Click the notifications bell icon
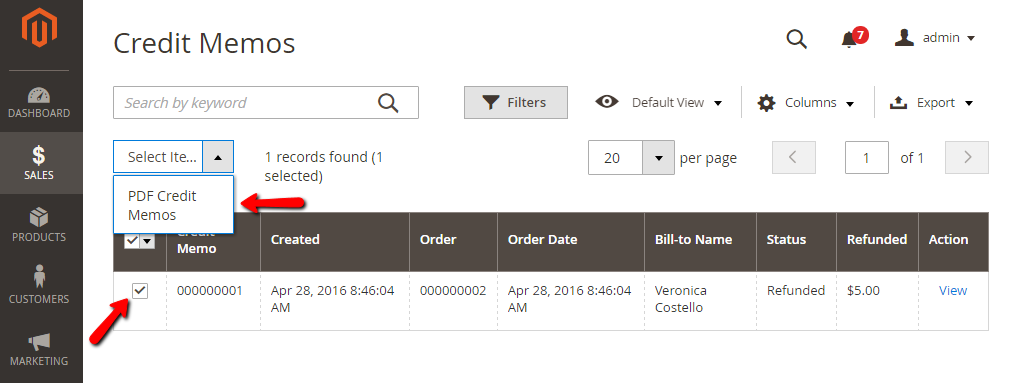This screenshot has height=383, width=1013. click(x=851, y=38)
